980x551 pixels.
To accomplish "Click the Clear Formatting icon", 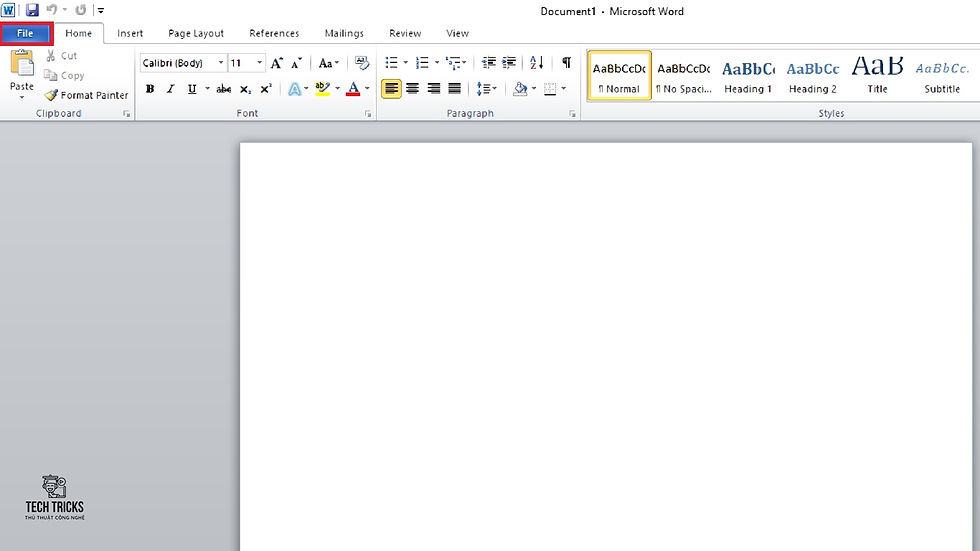I will pyautogui.click(x=362, y=63).
